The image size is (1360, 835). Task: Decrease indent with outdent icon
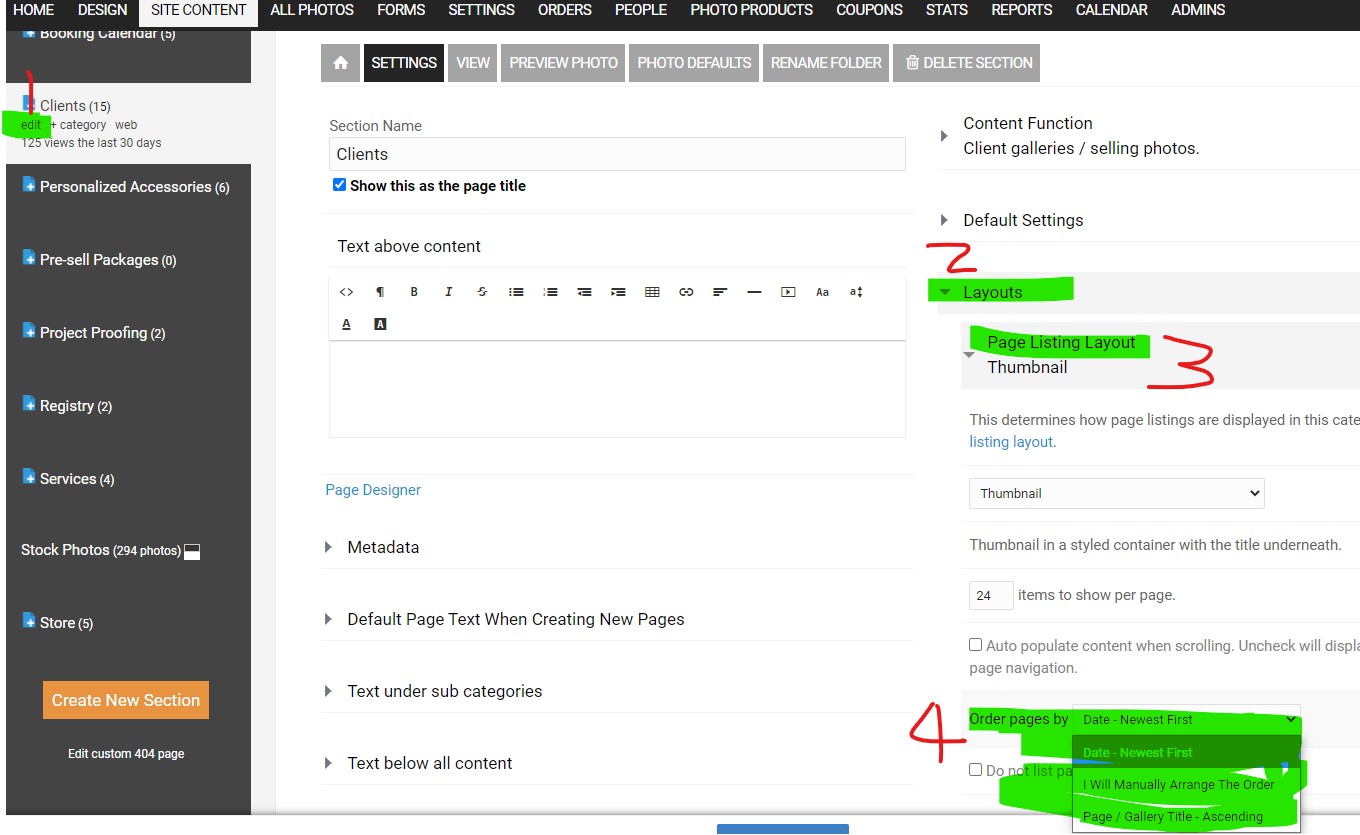coord(584,292)
